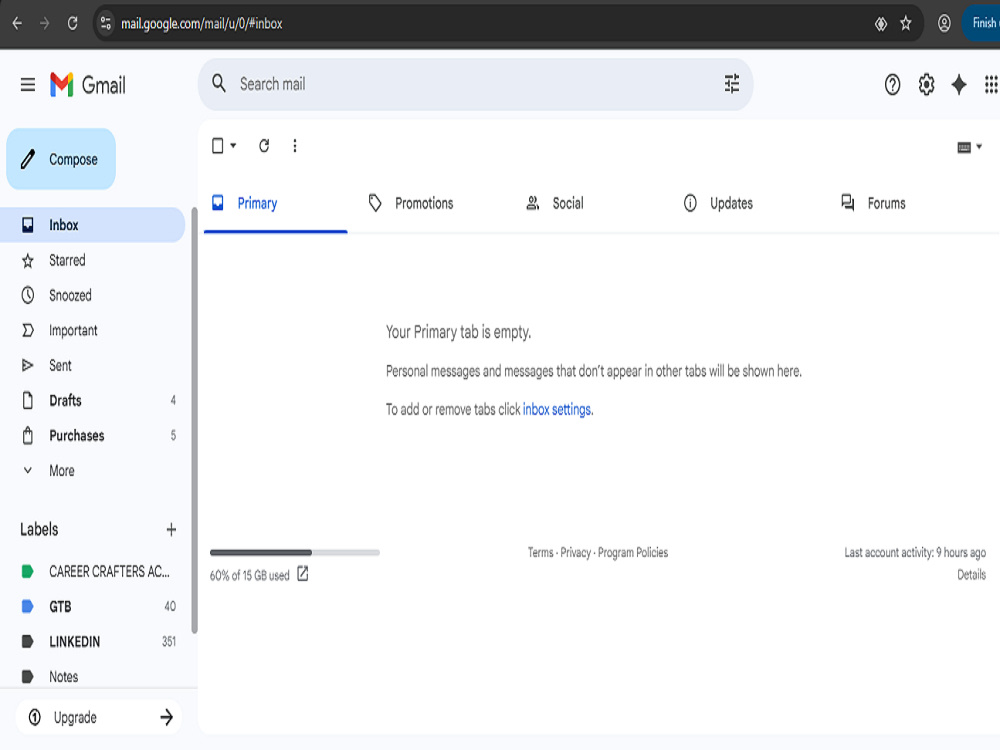
Task: View site information icon in address bar
Action: point(106,24)
